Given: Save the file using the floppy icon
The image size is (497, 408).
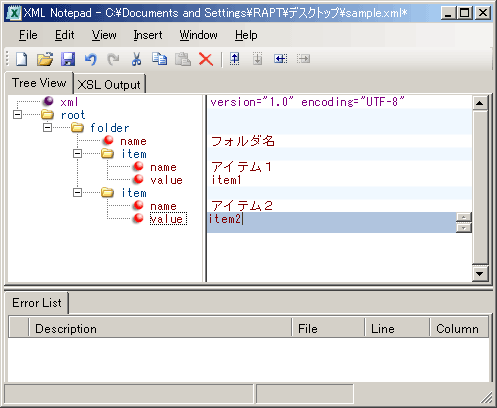Looking at the screenshot, I should pyautogui.click(x=68, y=59).
